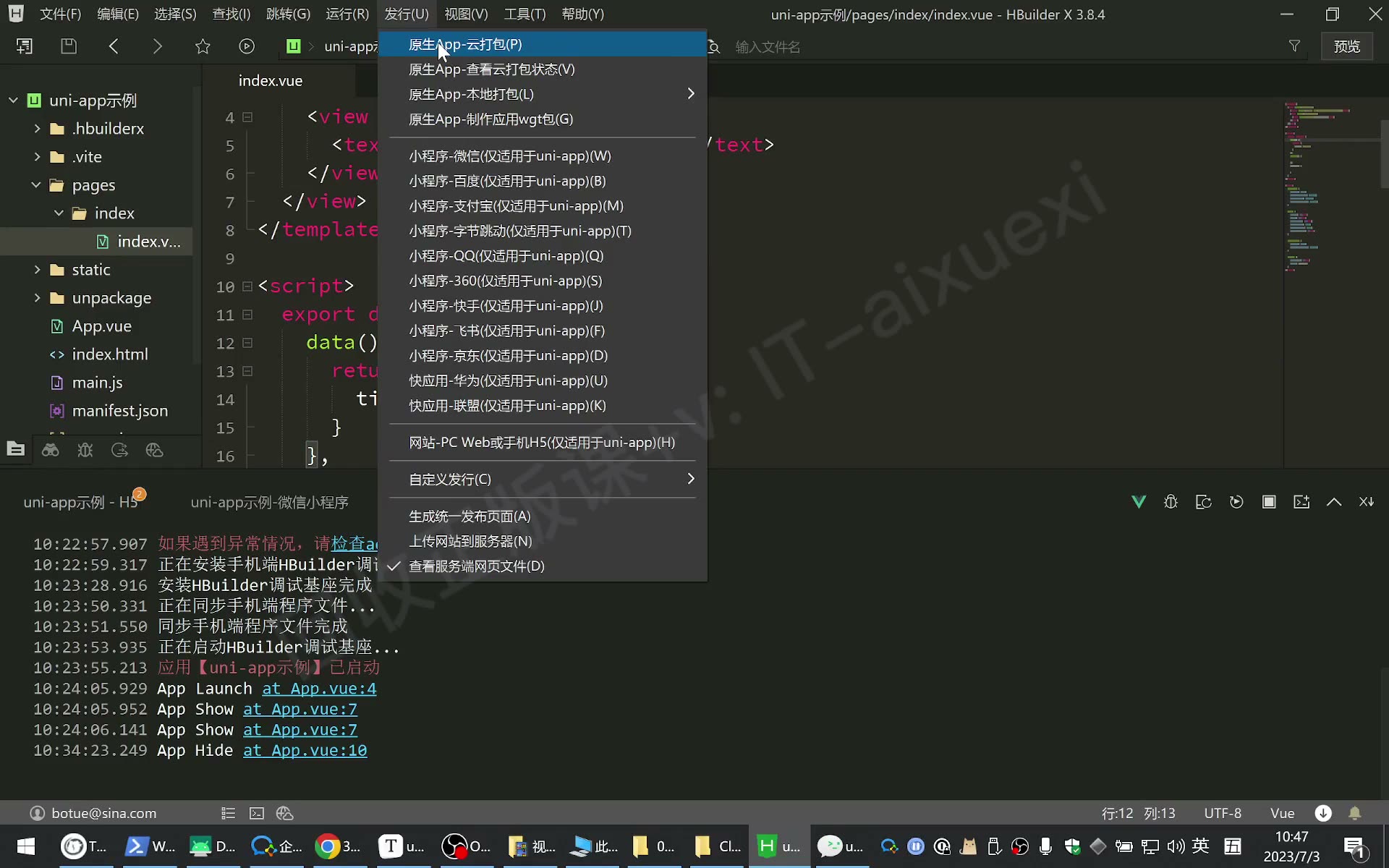Open the 原生App-本地打包(L) submenu arrow
Screen dimensions: 1389x868
coord(691,94)
